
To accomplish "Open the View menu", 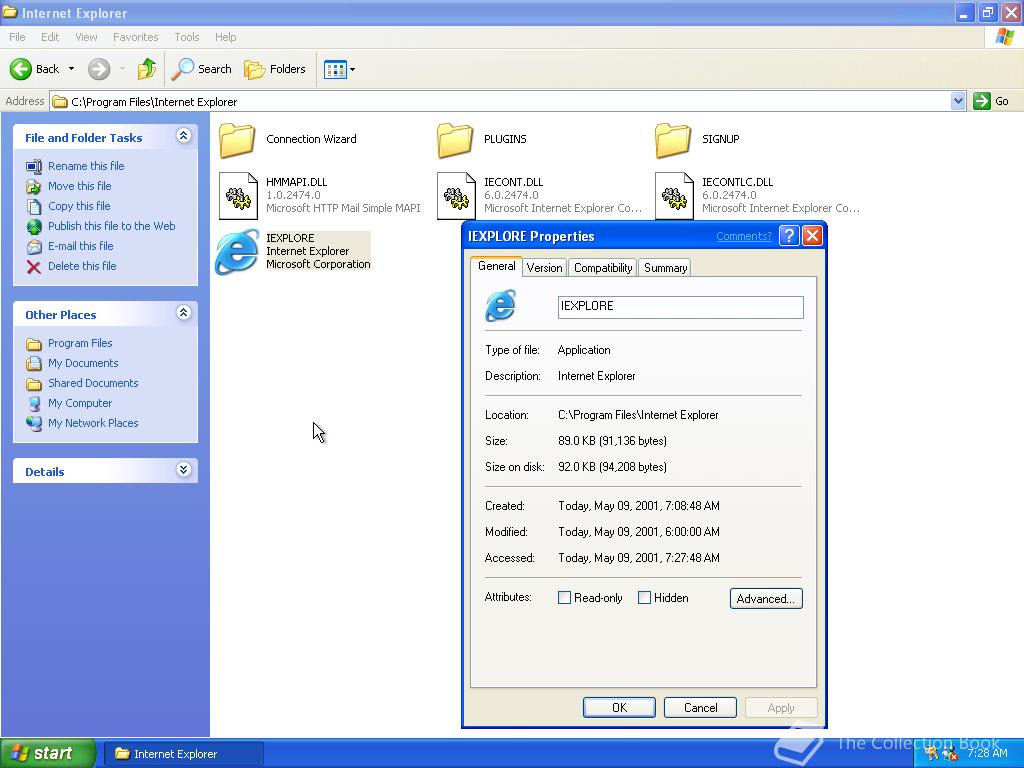I will coord(86,37).
